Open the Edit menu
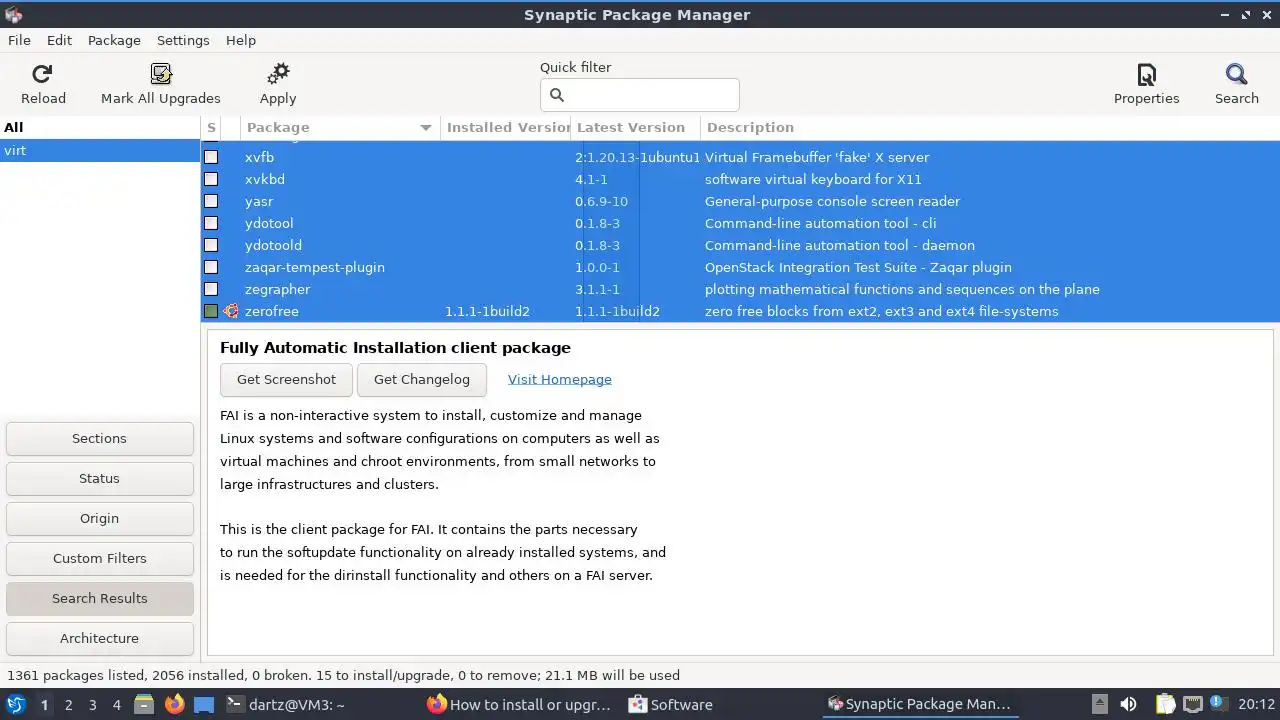 [59, 40]
